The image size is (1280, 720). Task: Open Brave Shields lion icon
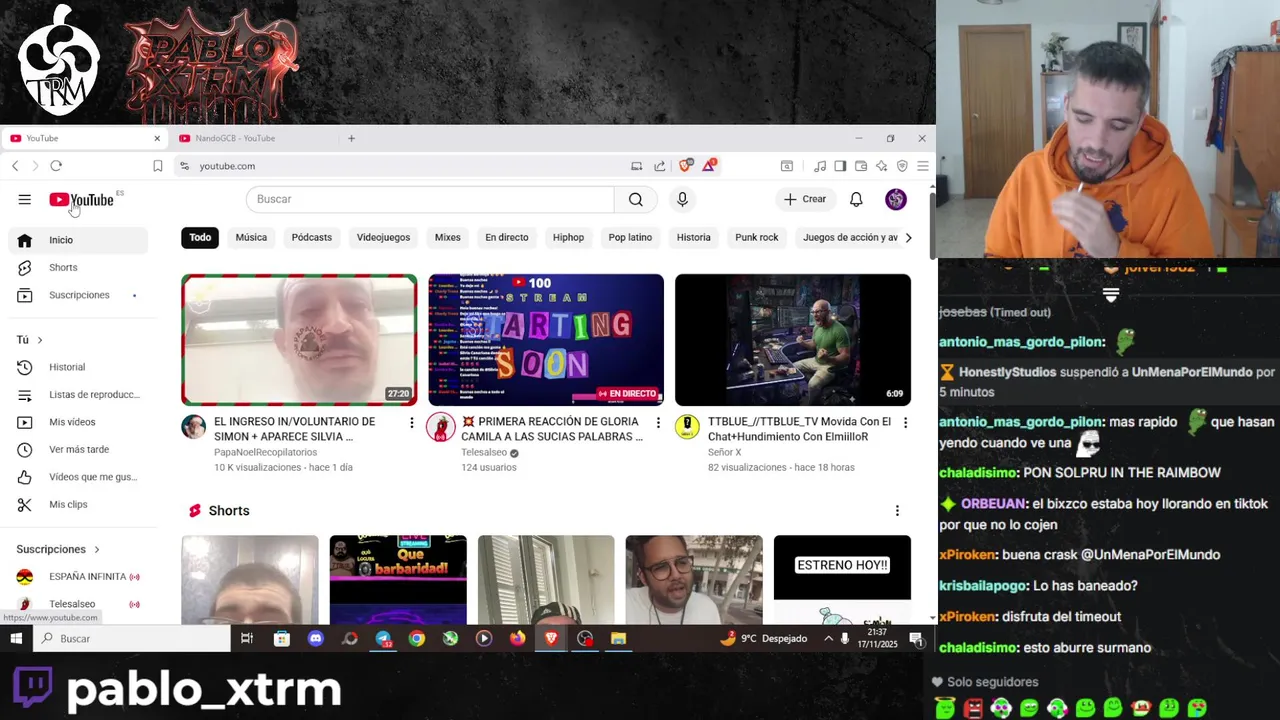[x=685, y=166]
